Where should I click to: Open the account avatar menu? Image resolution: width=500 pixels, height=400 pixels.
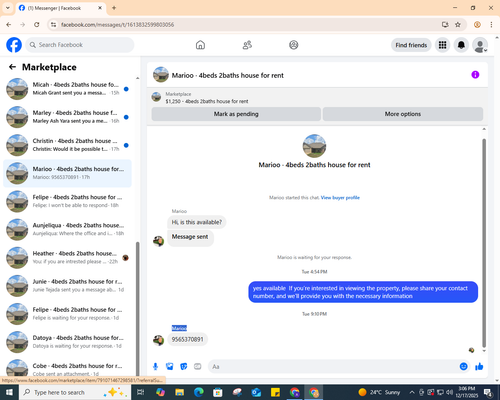pos(480,45)
